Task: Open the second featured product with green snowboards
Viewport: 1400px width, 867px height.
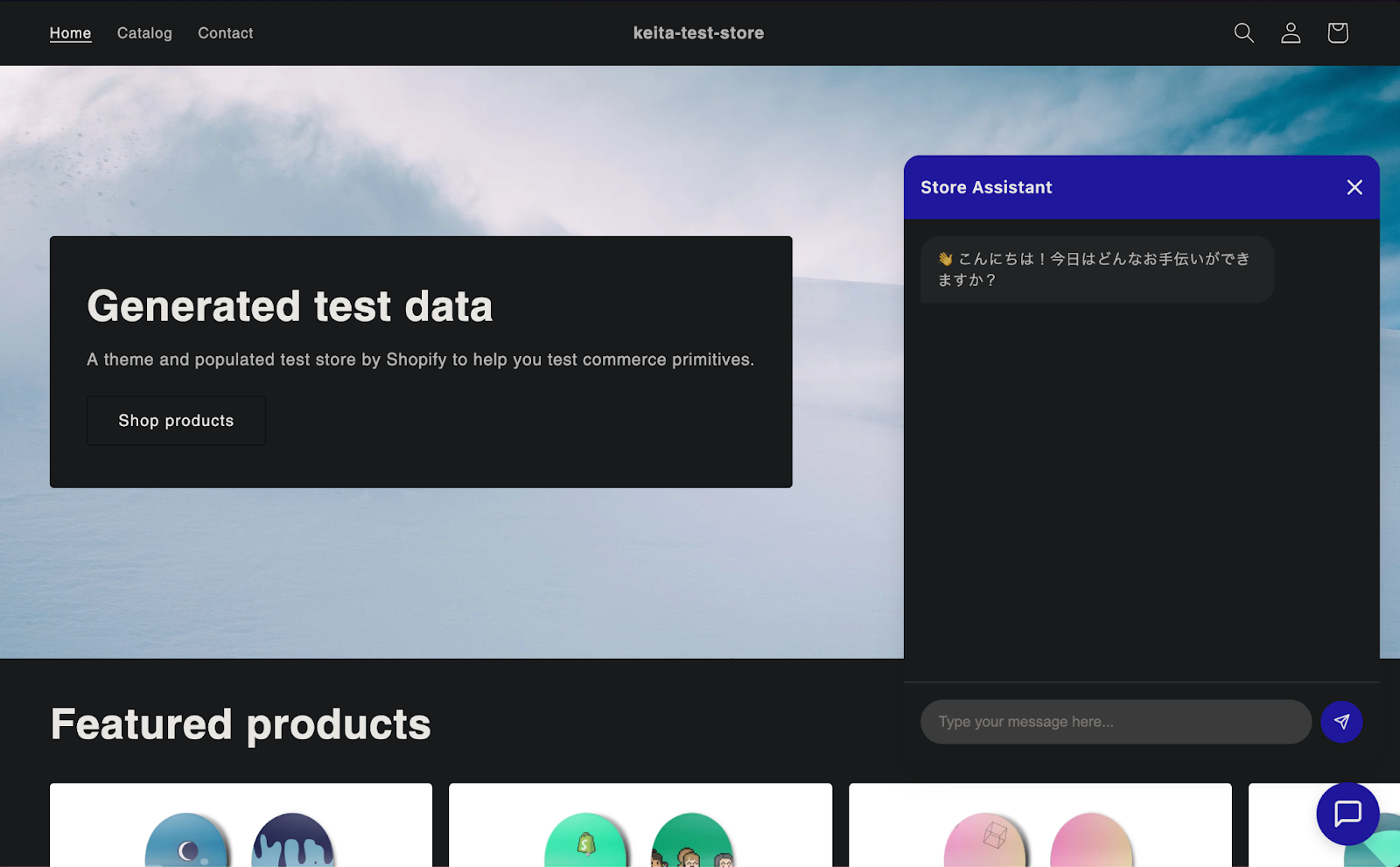Action: pyautogui.click(x=640, y=825)
